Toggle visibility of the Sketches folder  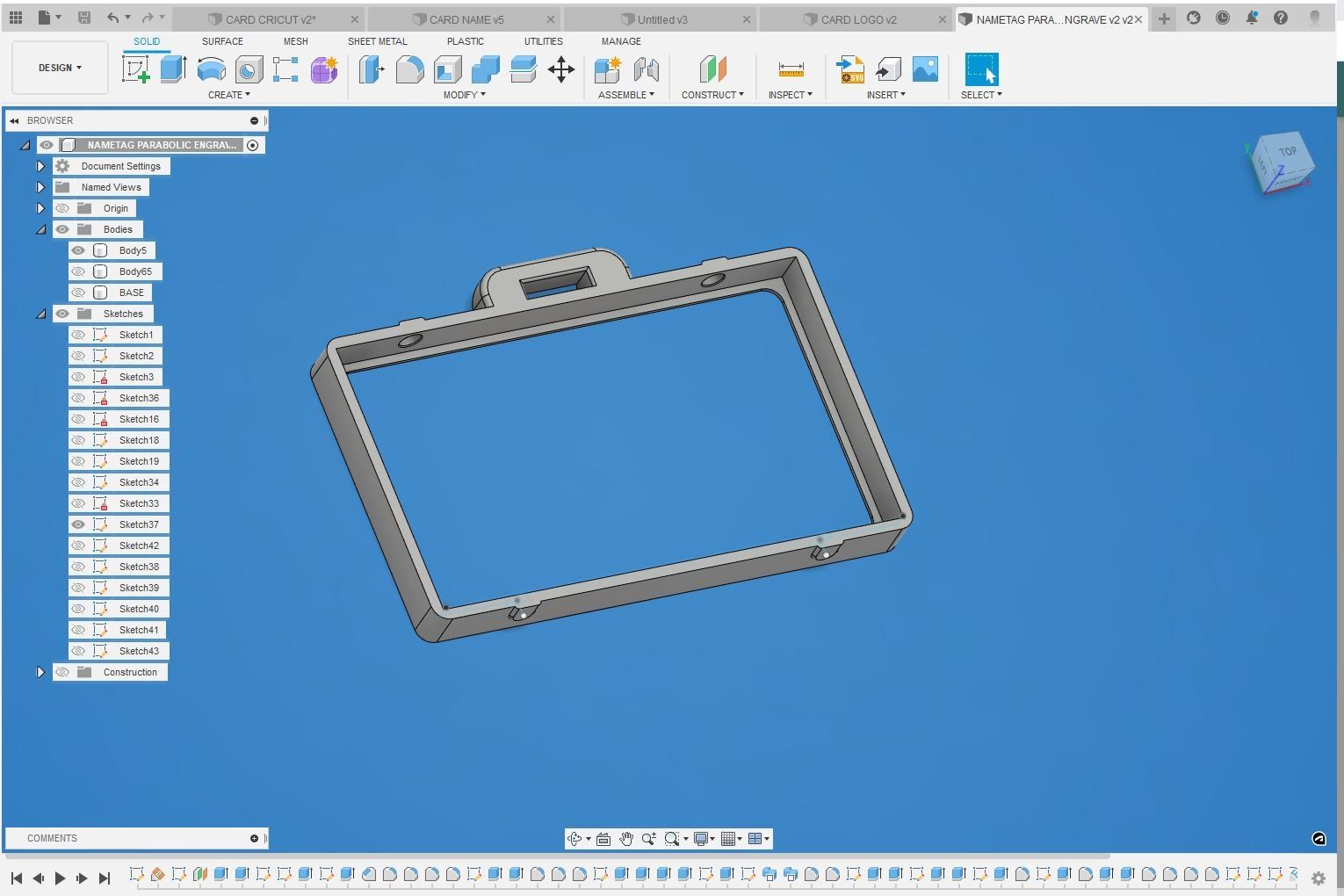point(62,314)
